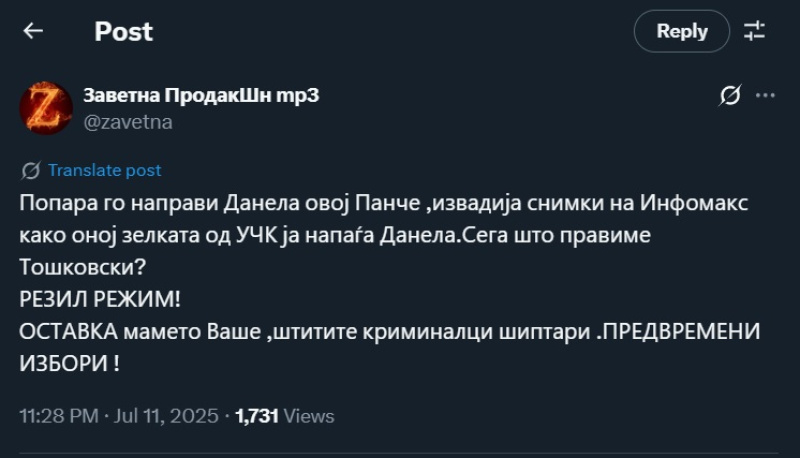The width and height of the screenshot is (800, 458).
Task: Open the reply sorting sliders icon
Action: [755, 31]
